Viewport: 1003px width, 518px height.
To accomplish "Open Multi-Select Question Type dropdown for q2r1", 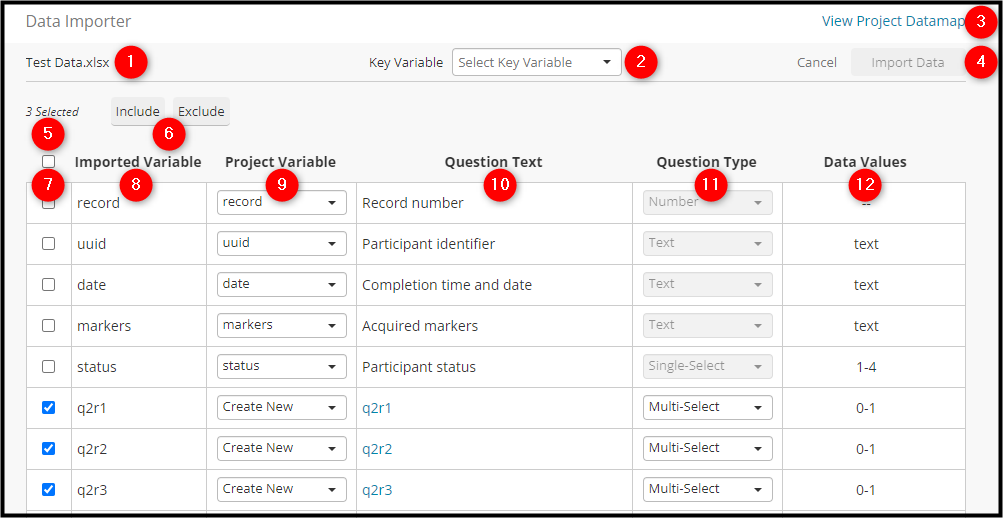I will [707, 407].
